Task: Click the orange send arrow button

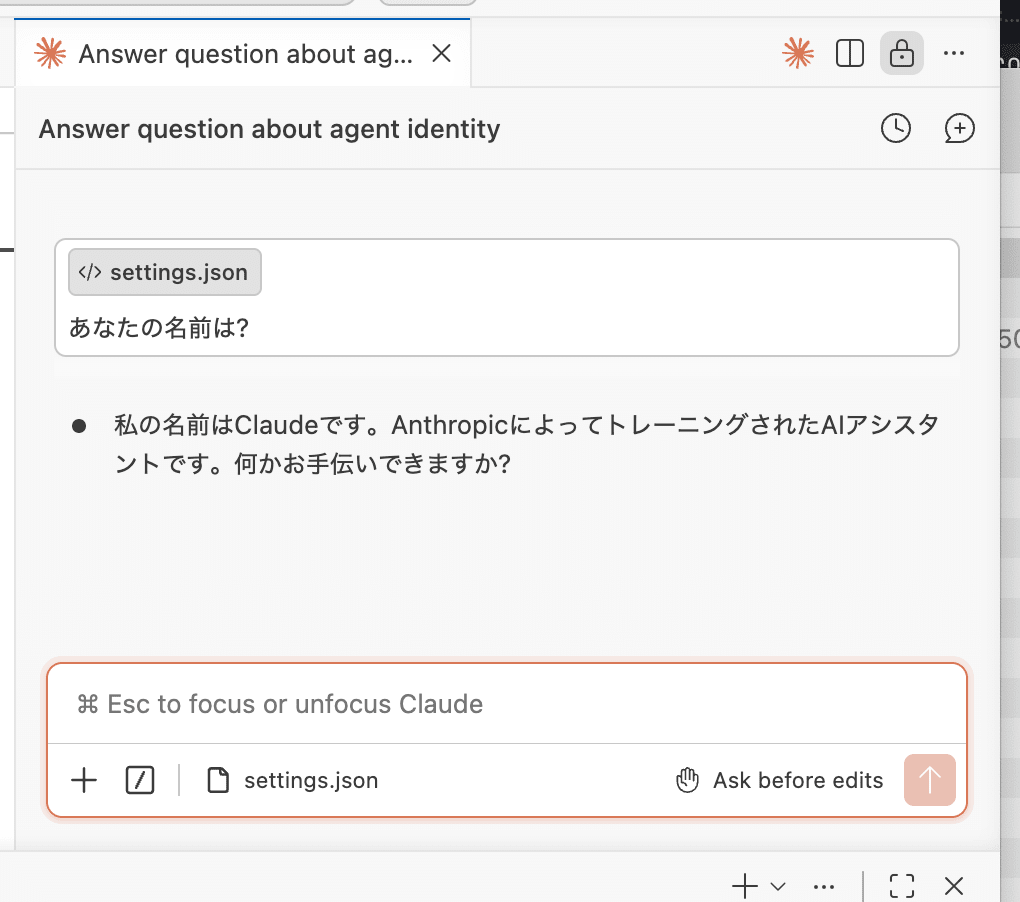Action: (929, 780)
